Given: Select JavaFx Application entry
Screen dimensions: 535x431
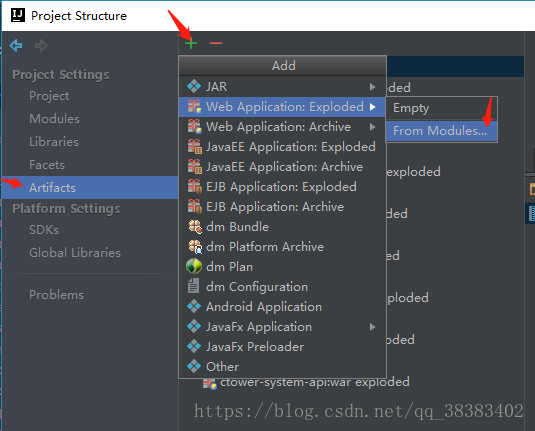Looking at the screenshot, I should coord(282,327).
